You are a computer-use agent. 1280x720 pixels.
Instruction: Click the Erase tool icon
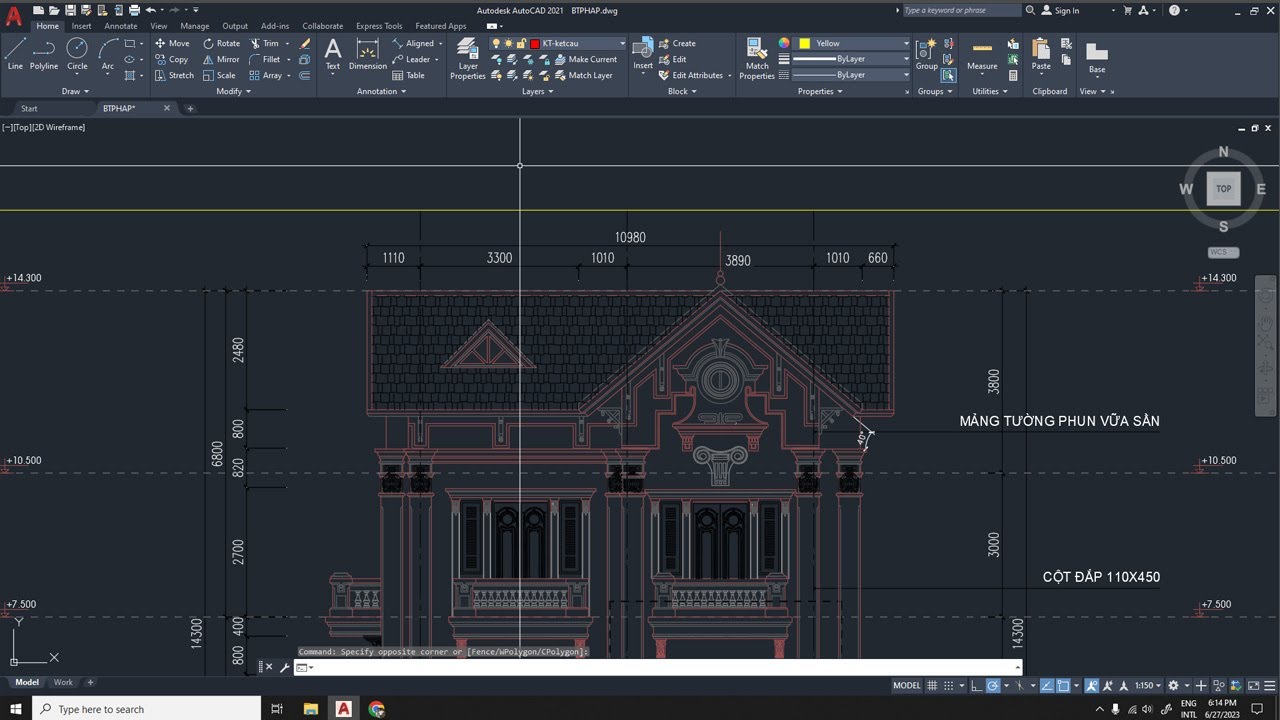tap(305, 43)
